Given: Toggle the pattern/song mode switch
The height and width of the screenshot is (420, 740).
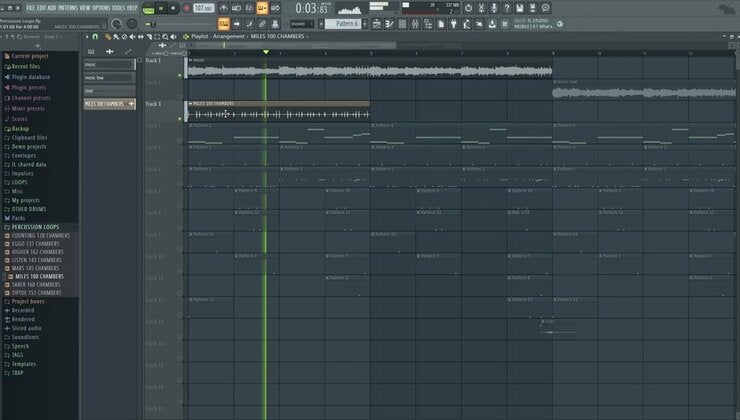Looking at the screenshot, I should (148, 9).
